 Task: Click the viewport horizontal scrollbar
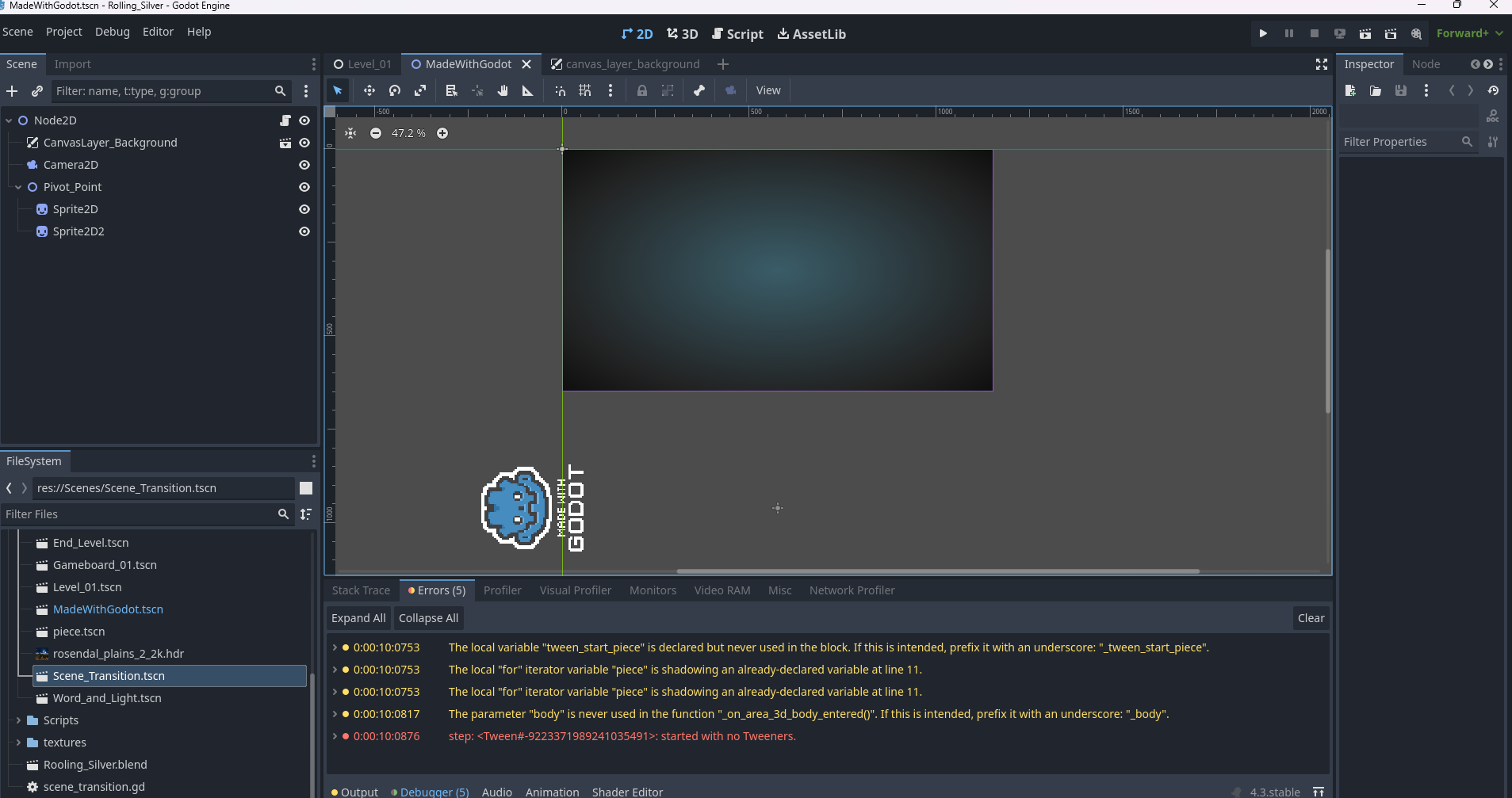click(937, 571)
